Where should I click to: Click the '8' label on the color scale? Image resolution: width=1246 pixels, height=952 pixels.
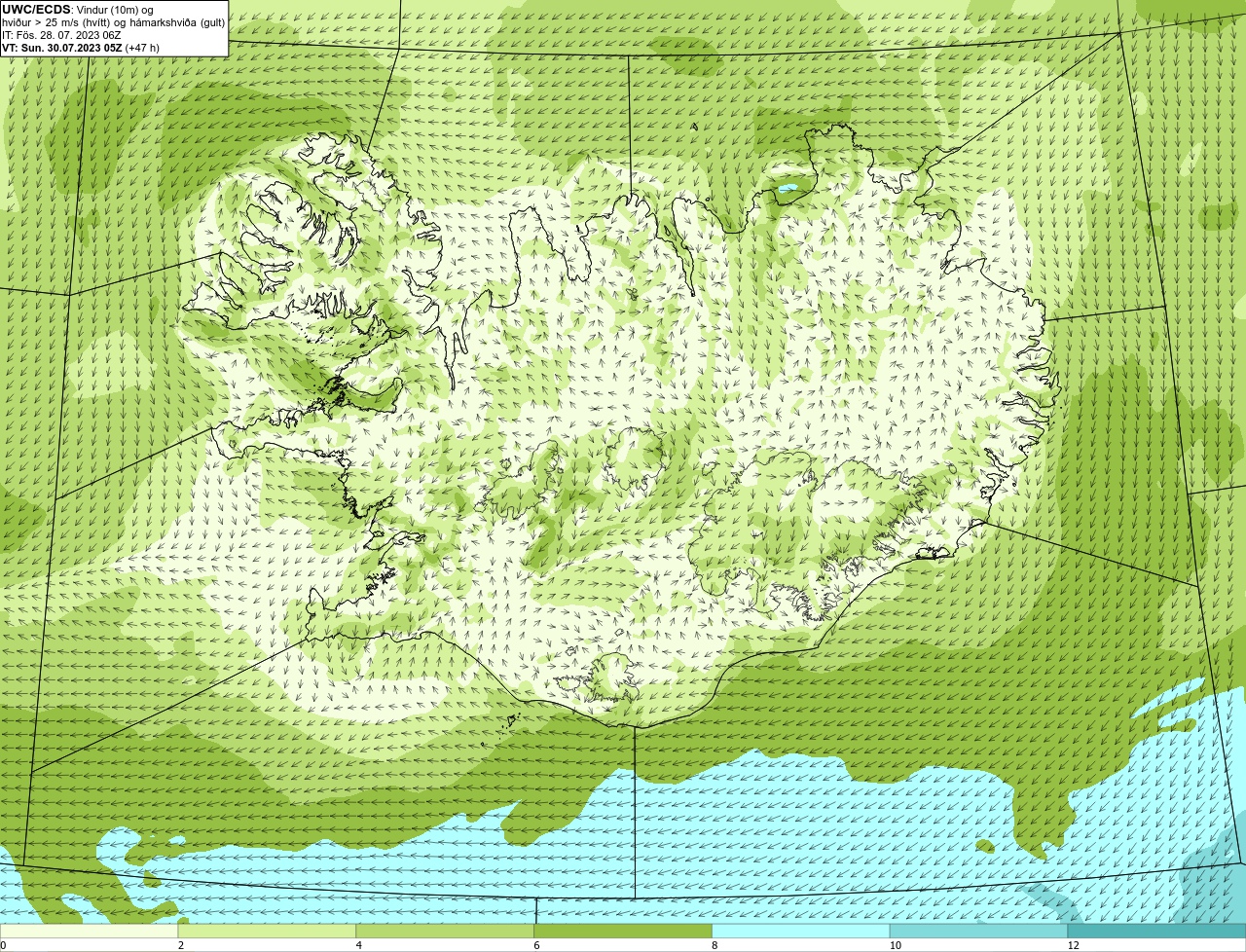coord(715,945)
